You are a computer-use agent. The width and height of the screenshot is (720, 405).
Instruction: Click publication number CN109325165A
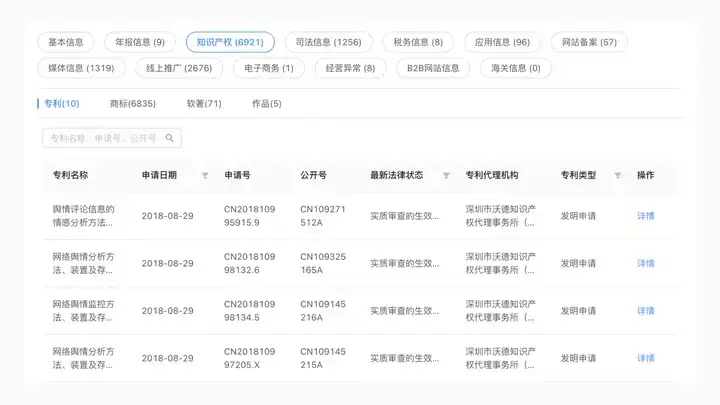click(x=323, y=264)
